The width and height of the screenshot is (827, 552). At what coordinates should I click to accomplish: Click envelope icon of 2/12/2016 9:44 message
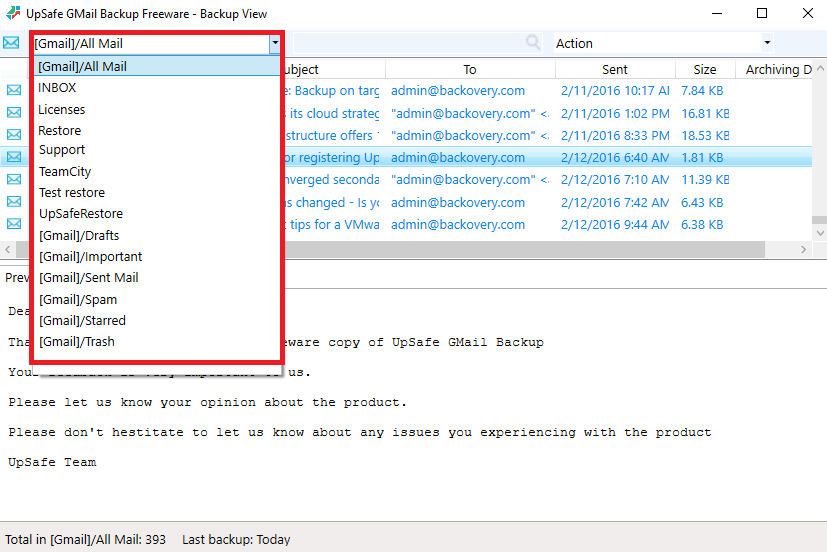(x=14, y=224)
